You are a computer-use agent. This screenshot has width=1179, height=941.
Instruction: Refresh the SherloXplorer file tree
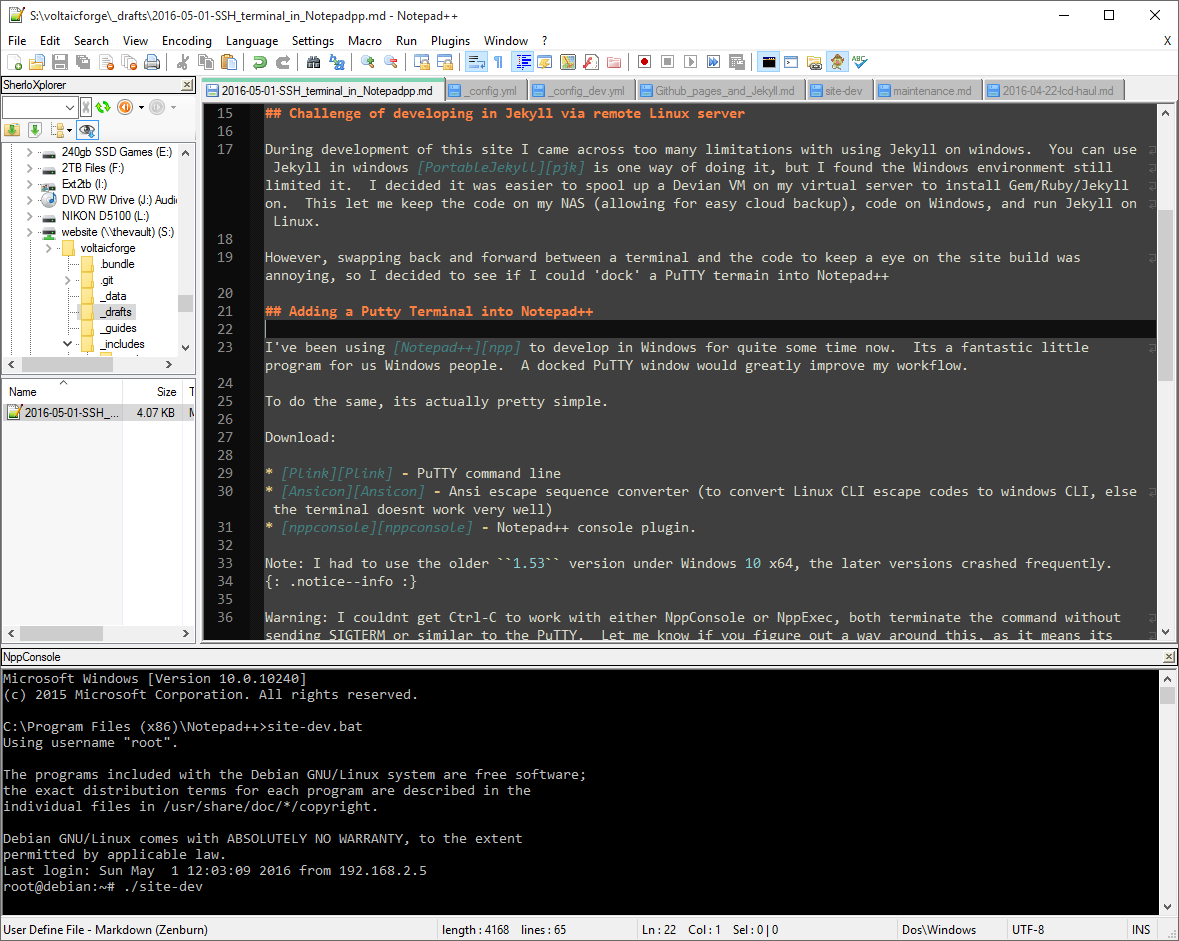point(103,107)
